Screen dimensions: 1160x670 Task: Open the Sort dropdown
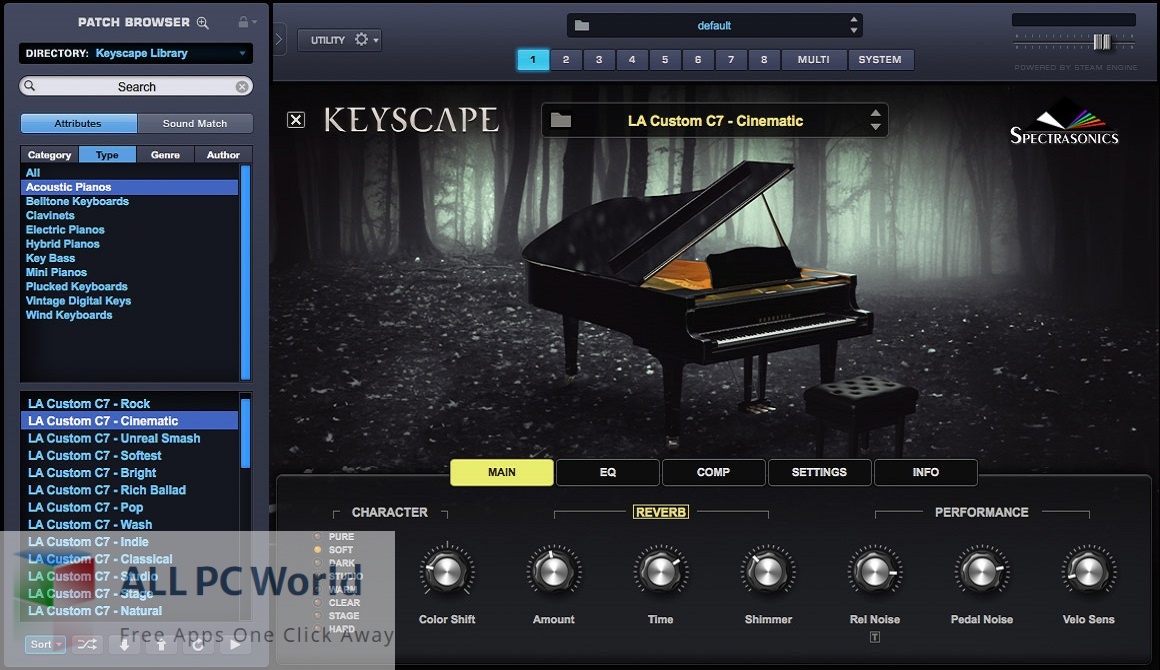point(46,644)
